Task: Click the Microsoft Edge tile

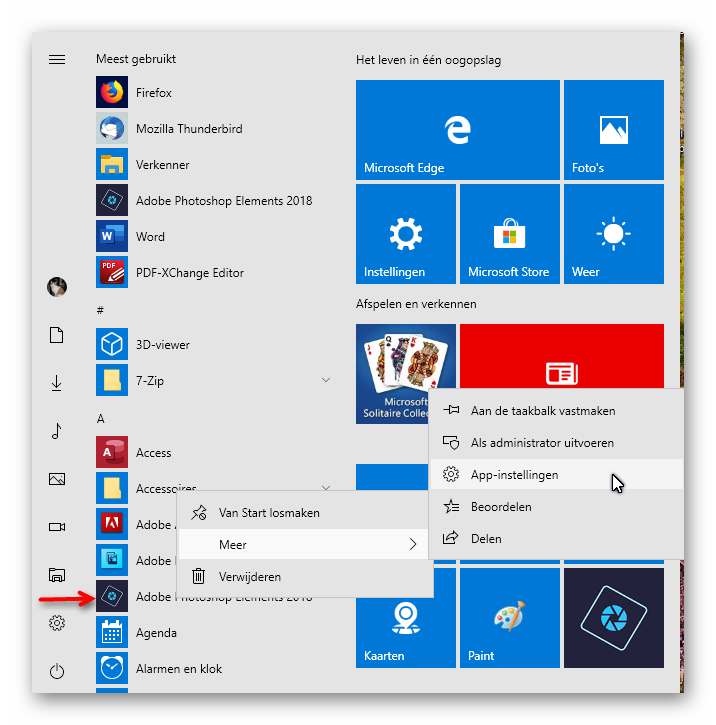Action: click(x=456, y=130)
